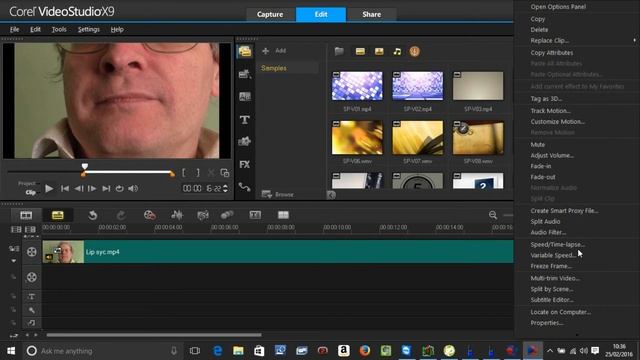The width and height of the screenshot is (640, 360).
Task: Choose Speed/Time-lapse from context menu
Action: coord(558,244)
